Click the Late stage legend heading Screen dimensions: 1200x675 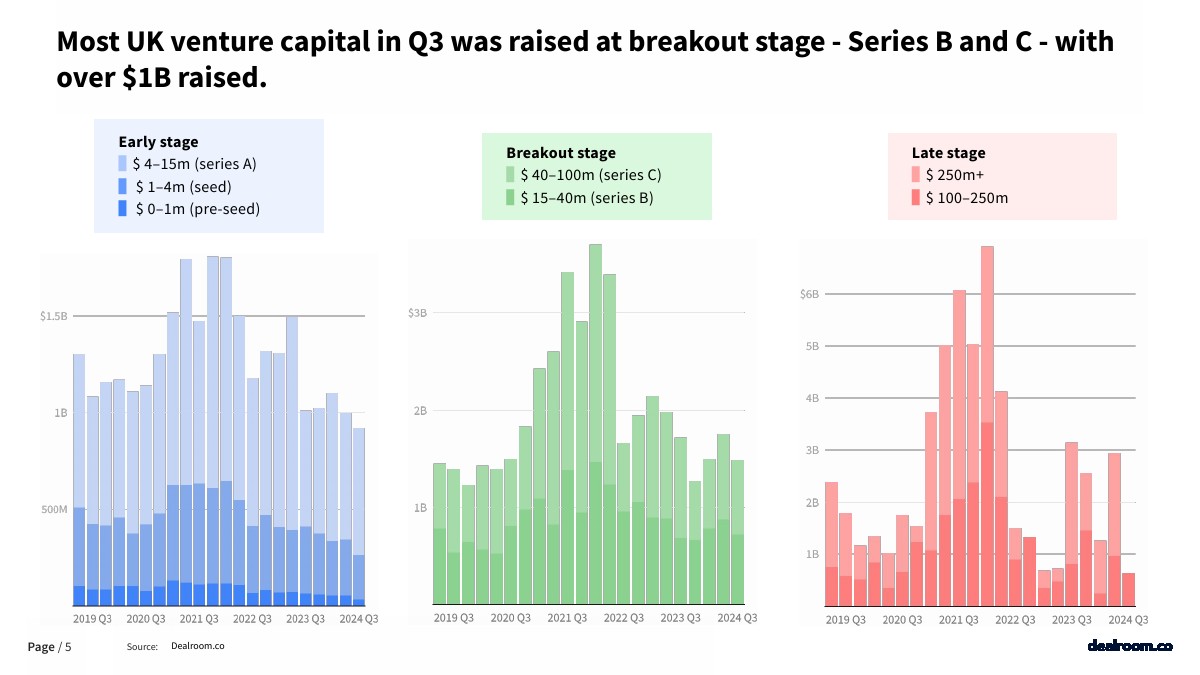(948, 153)
